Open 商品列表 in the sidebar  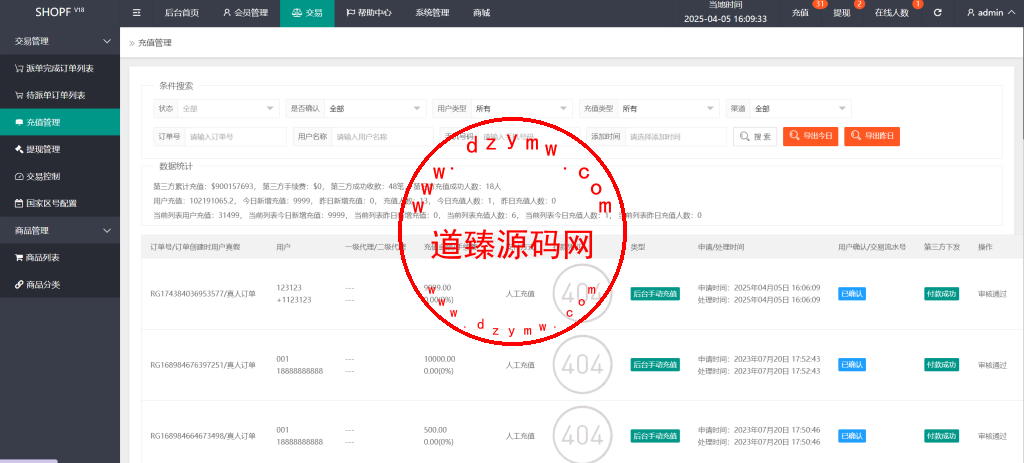tap(60, 258)
